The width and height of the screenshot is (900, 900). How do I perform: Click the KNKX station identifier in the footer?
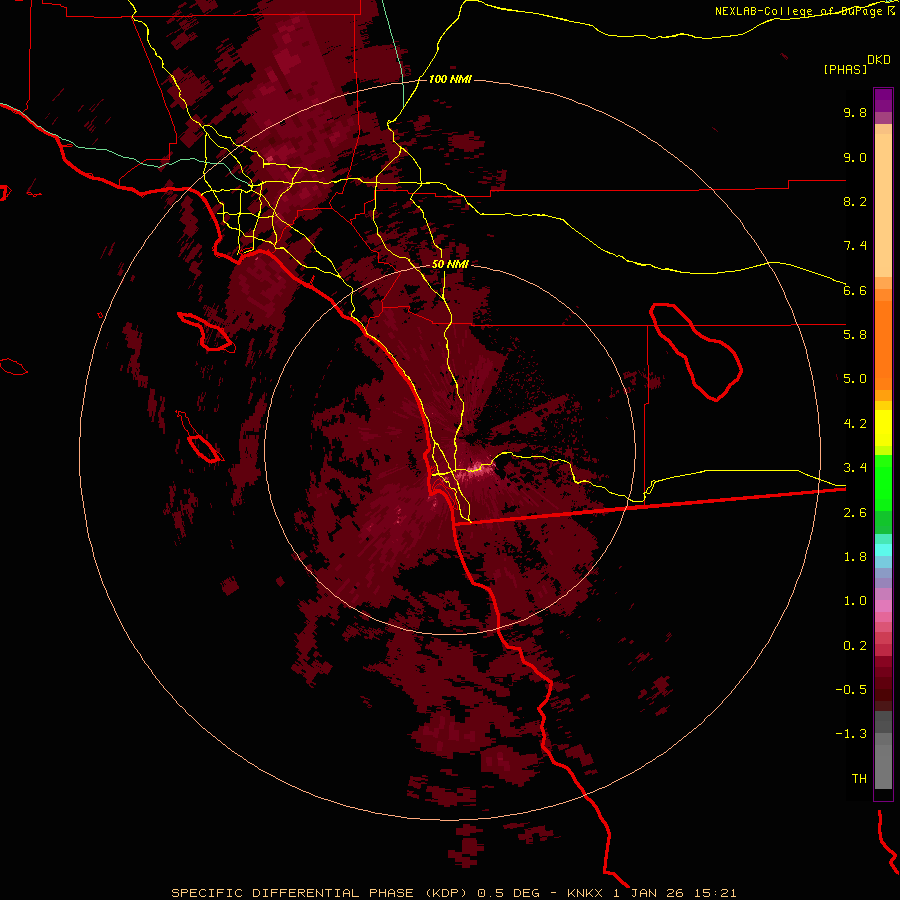585,893
